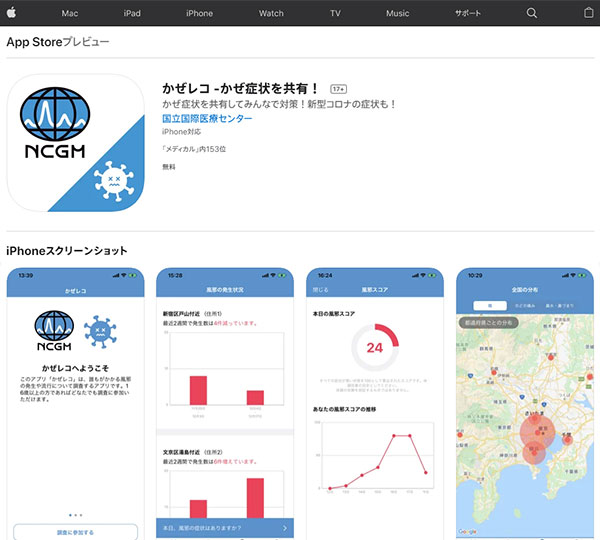
Task: Open the TV menu item
Action: (335, 13)
